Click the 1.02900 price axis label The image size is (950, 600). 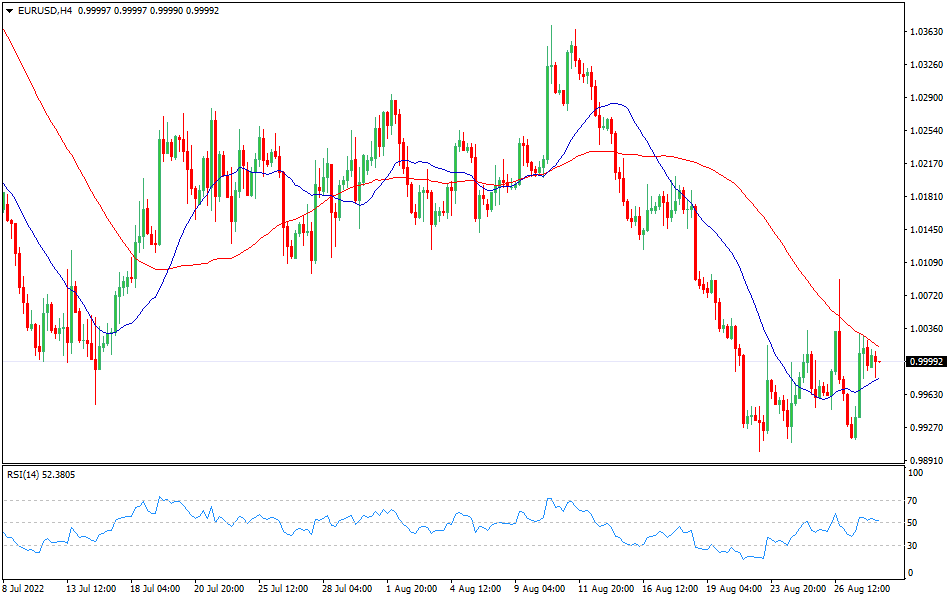[924, 98]
